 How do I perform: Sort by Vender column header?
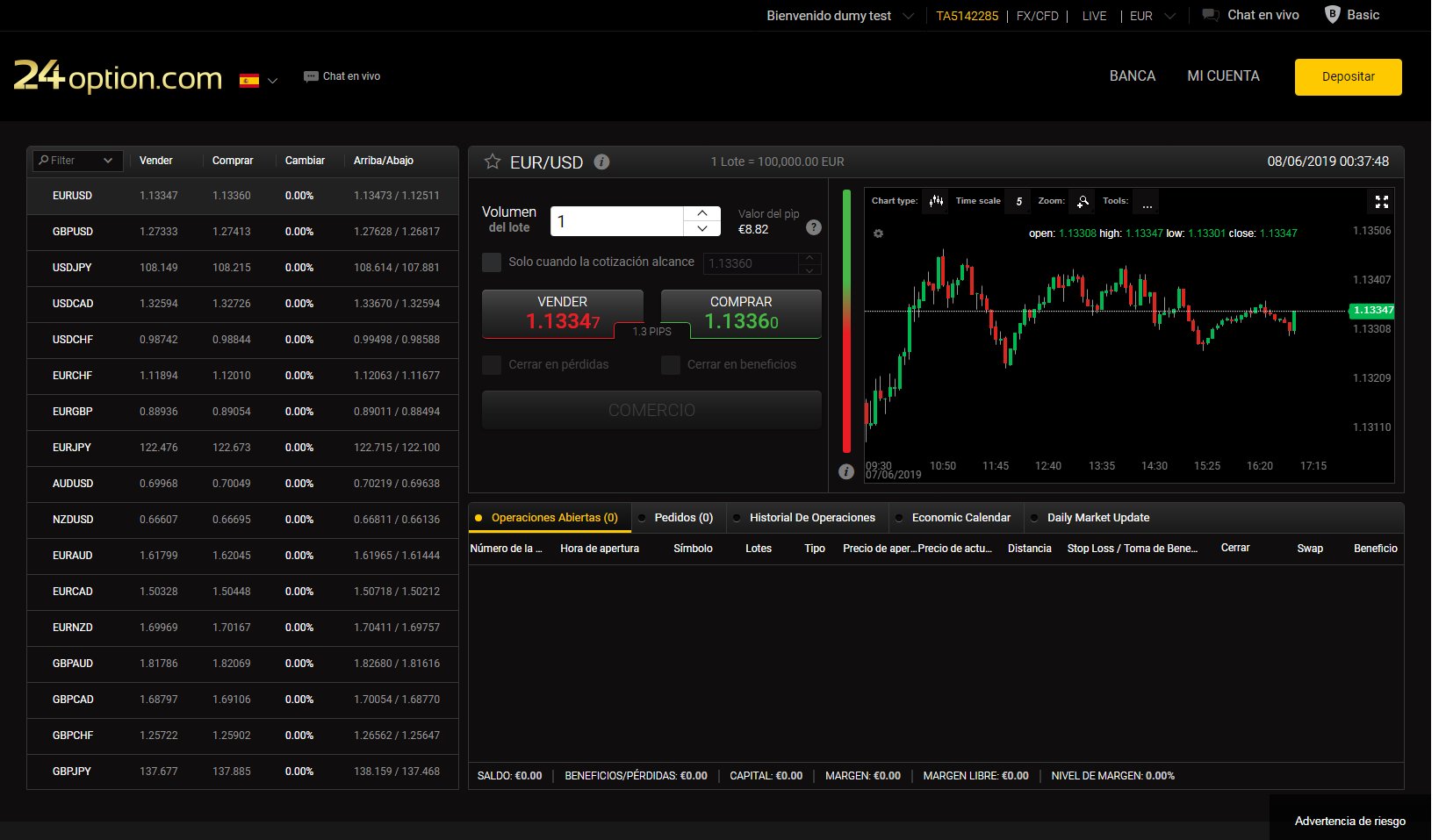tap(155, 161)
